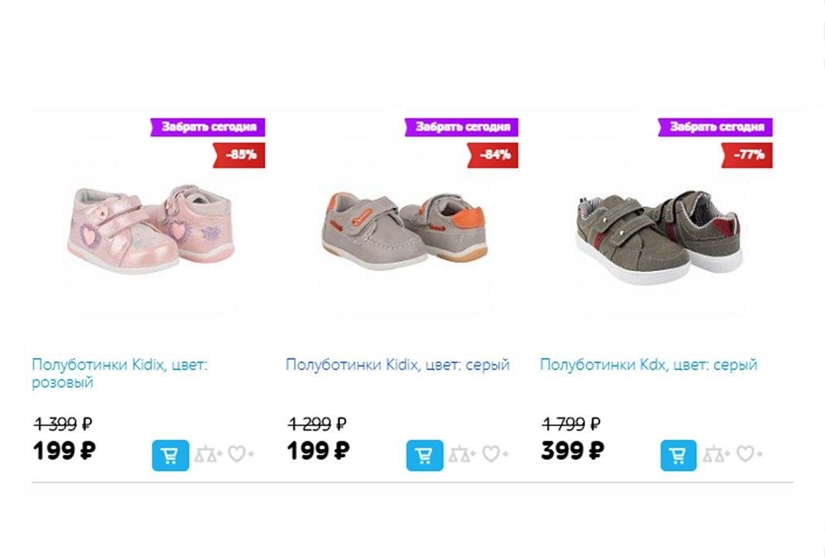Compare the pink Kidix shoes
Screen dimensions: 825x558
tap(208, 455)
